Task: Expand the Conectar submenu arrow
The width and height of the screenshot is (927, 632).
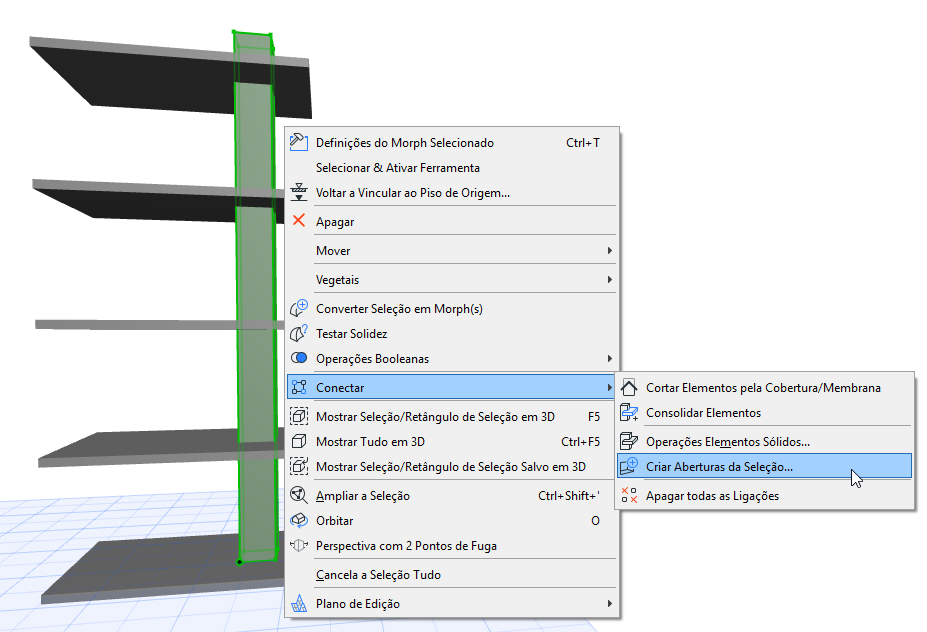Action: [x=610, y=388]
